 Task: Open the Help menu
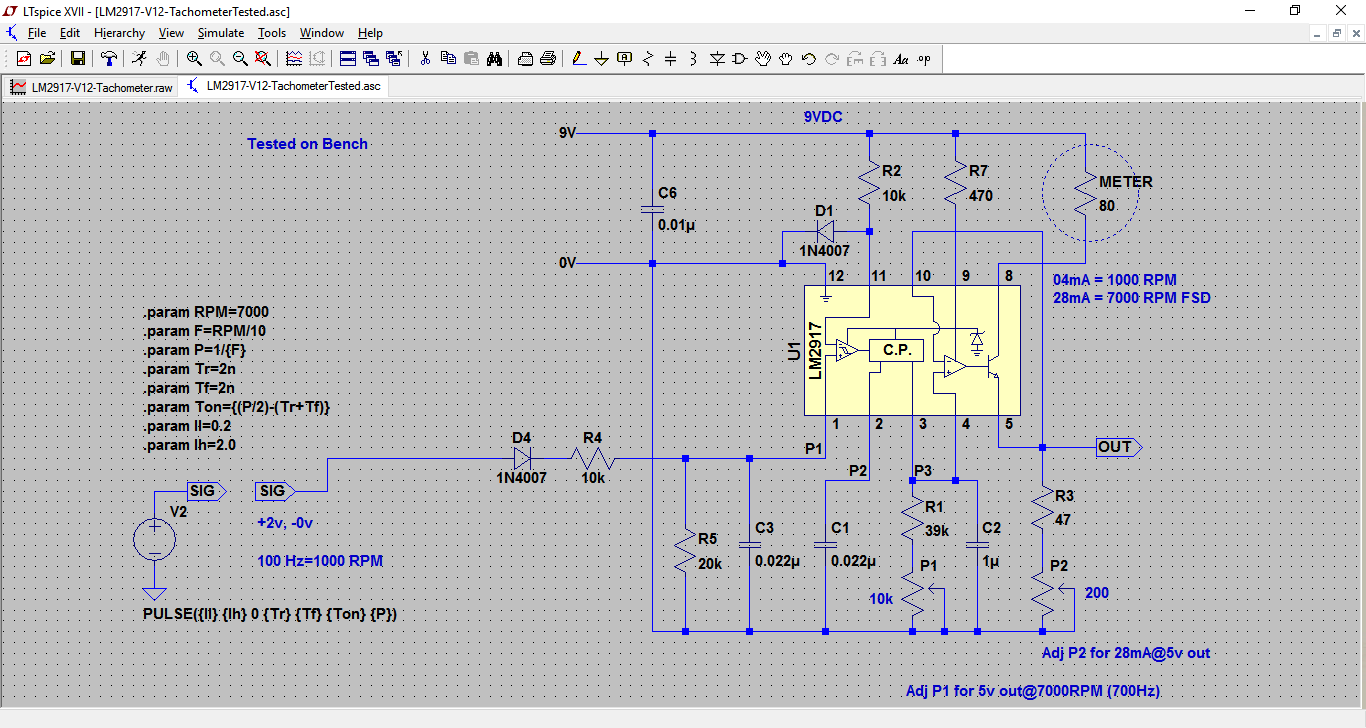pos(370,33)
